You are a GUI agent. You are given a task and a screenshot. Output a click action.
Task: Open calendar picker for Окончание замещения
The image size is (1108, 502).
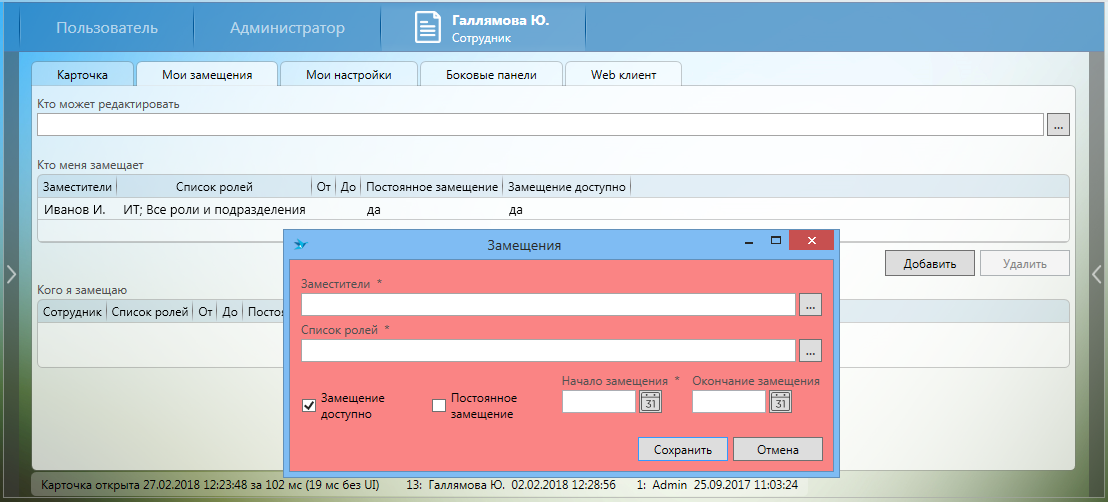pyautogui.click(x=780, y=402)
